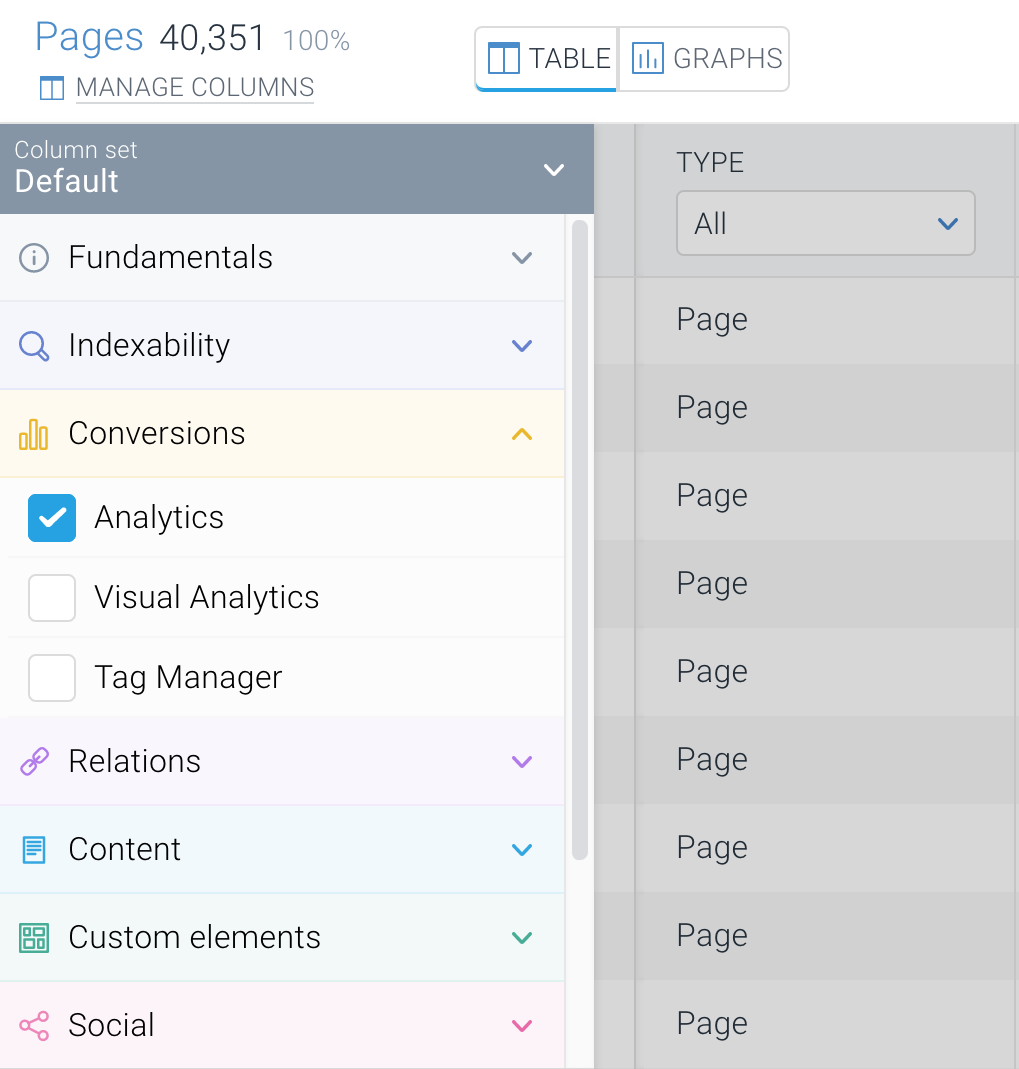Click the Fundamentals info icon
The width and height of the screenshot is (1019, 1069).
(33, 258)
